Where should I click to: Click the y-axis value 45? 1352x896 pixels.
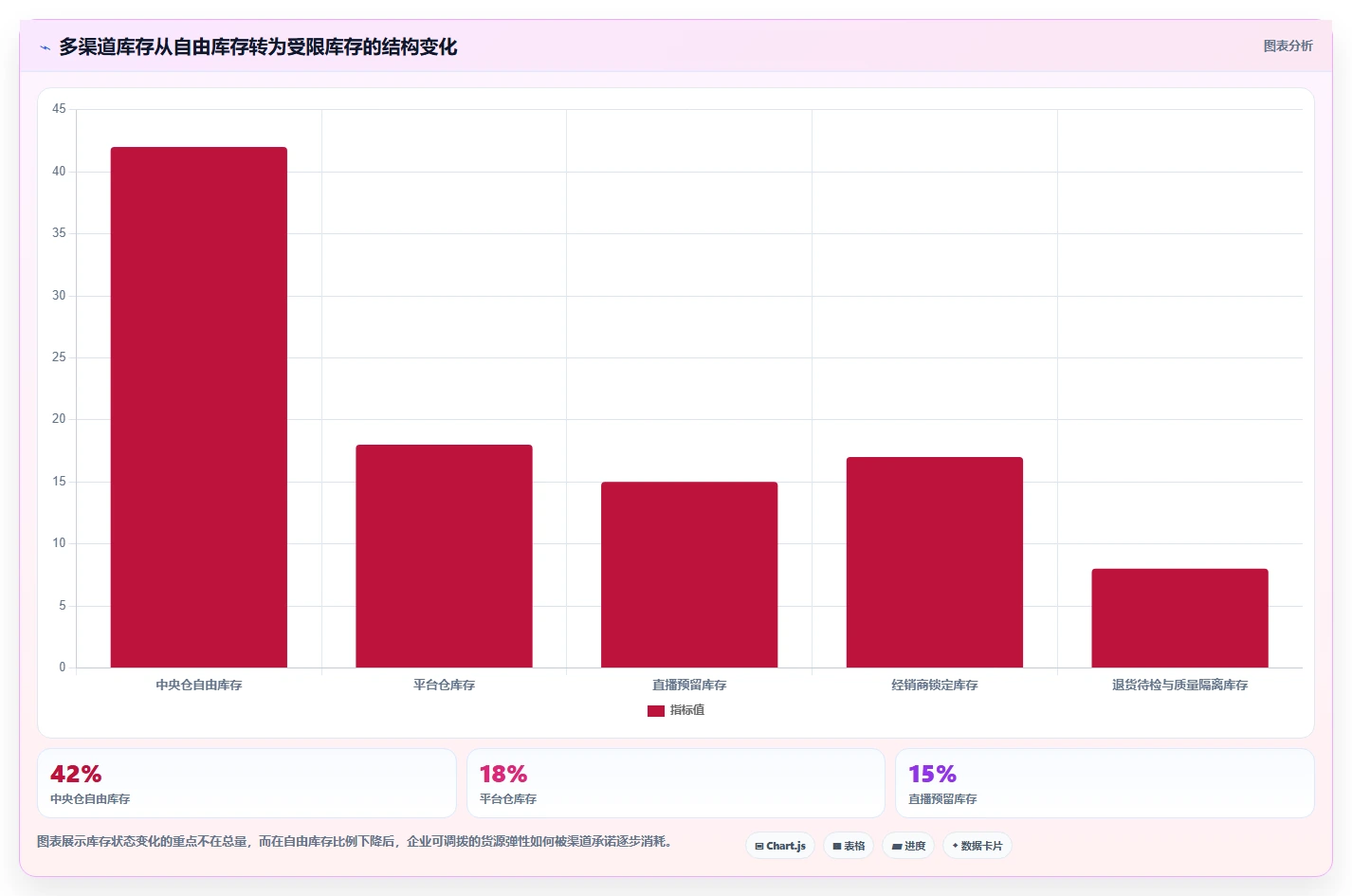(60, 109)
